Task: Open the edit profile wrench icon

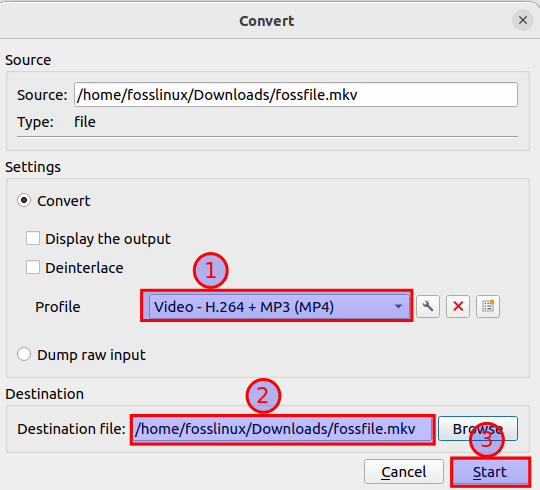Action: [428, 306]
